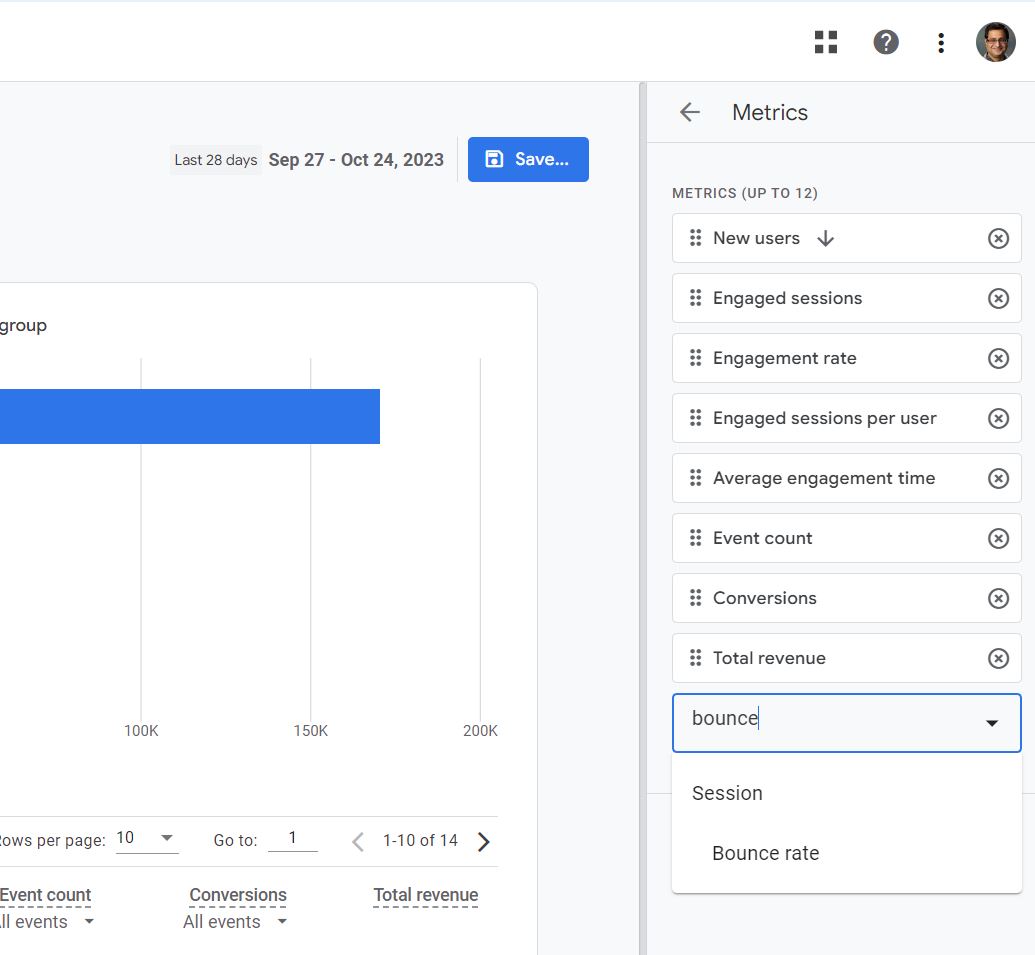Open the Rows per page dropdown
The width and height of the screenshot is (1035, 955).
click(x=147, y=838)
